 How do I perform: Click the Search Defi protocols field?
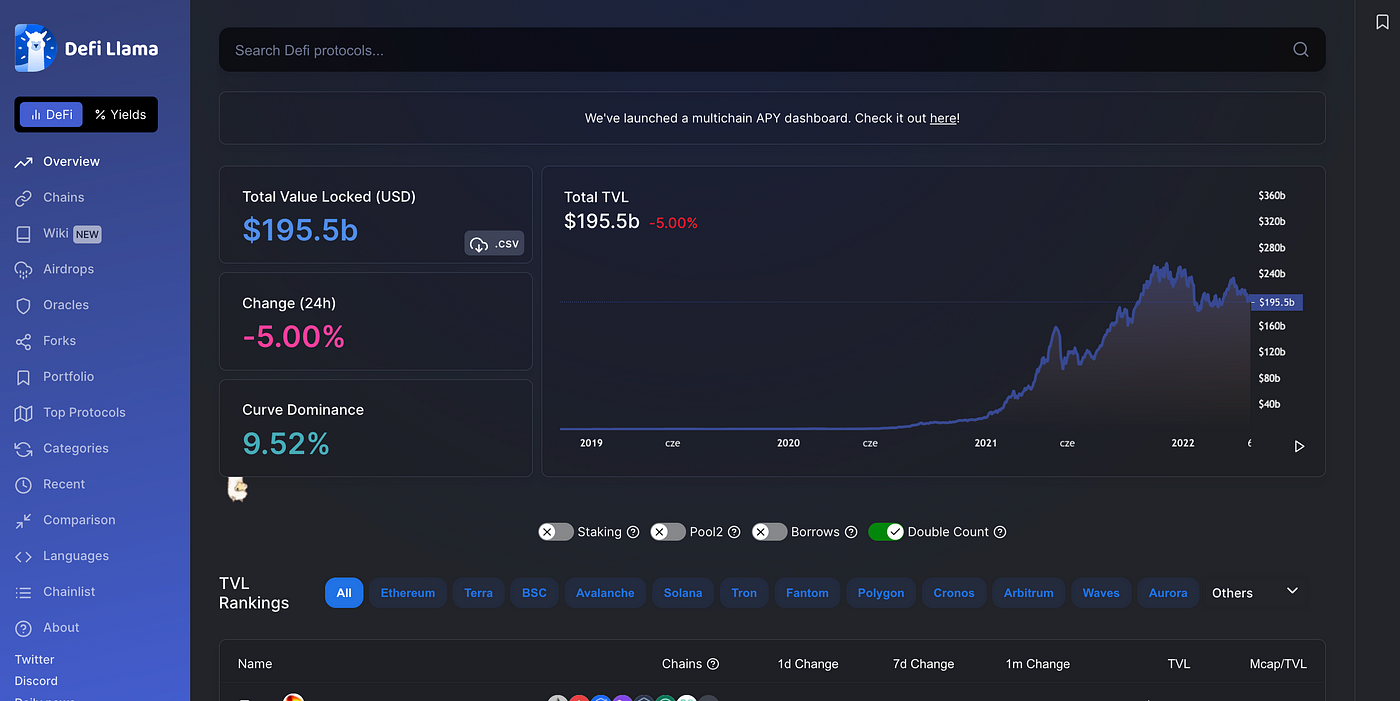click(772, 50)
